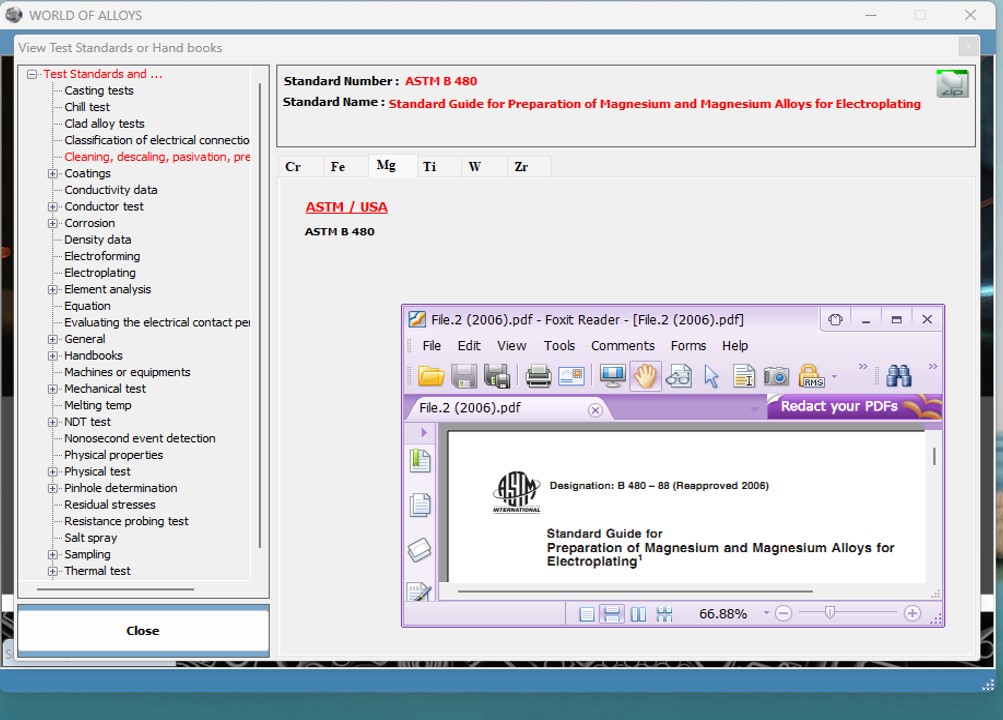Open the RMS icon dropdown arrow

tap(834, 377)
